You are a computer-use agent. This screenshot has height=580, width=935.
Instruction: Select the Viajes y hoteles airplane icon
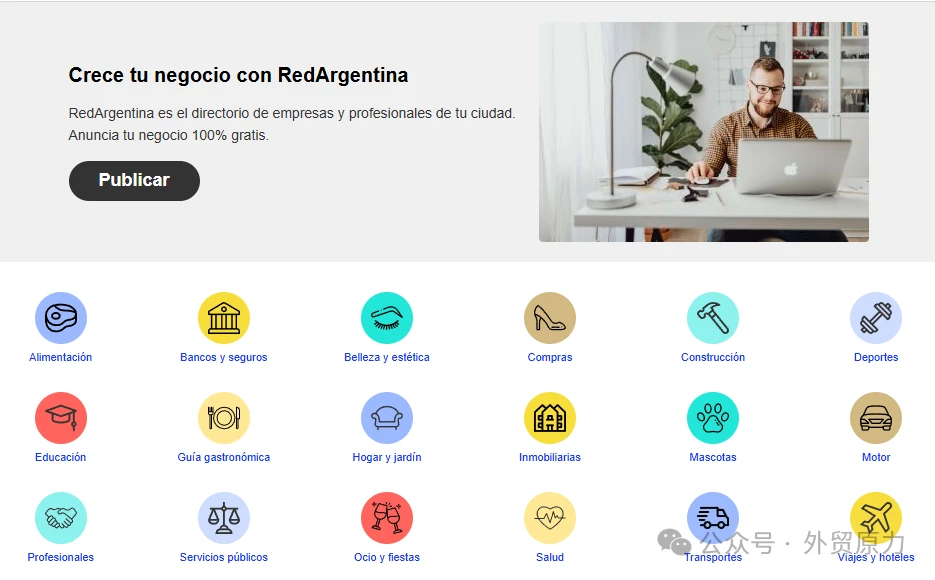(x=876, y=518)
